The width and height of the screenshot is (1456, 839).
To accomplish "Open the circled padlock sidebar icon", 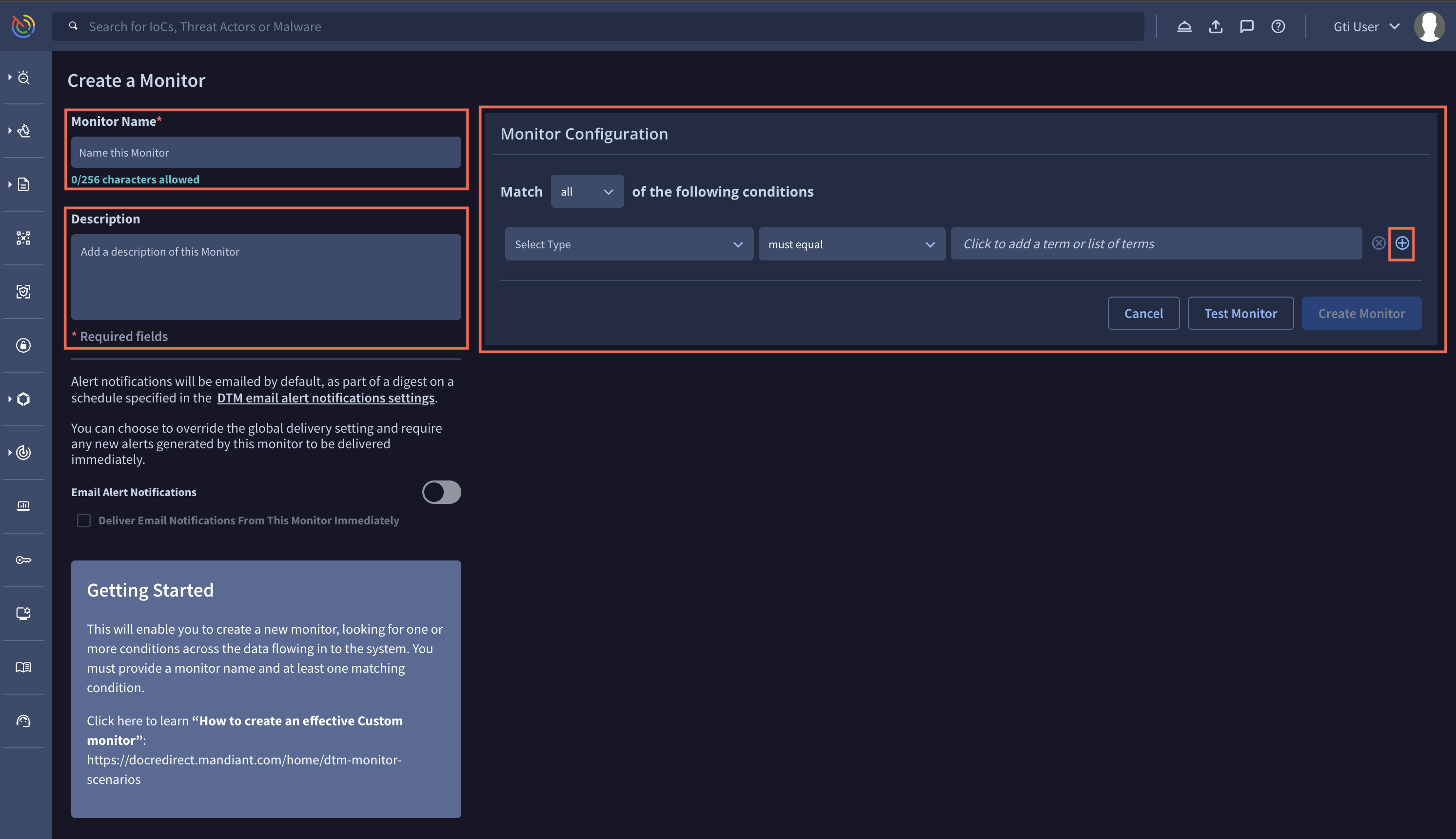I will (23, 345).
